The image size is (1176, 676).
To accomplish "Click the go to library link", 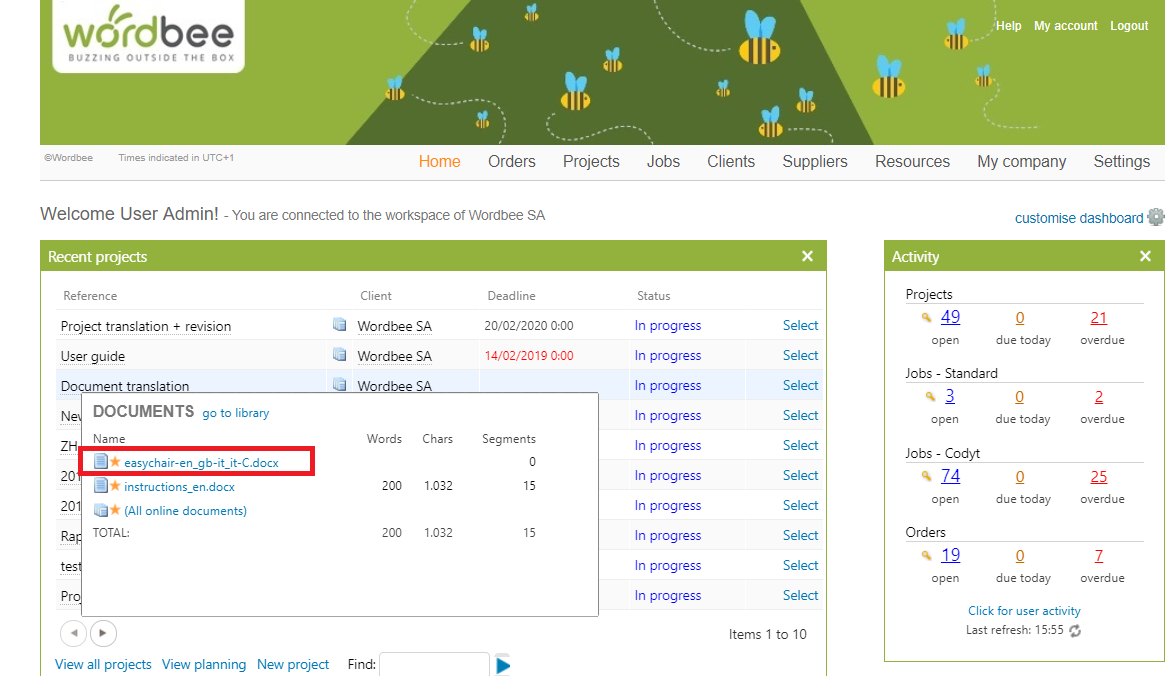I will (x=235, y=413).
